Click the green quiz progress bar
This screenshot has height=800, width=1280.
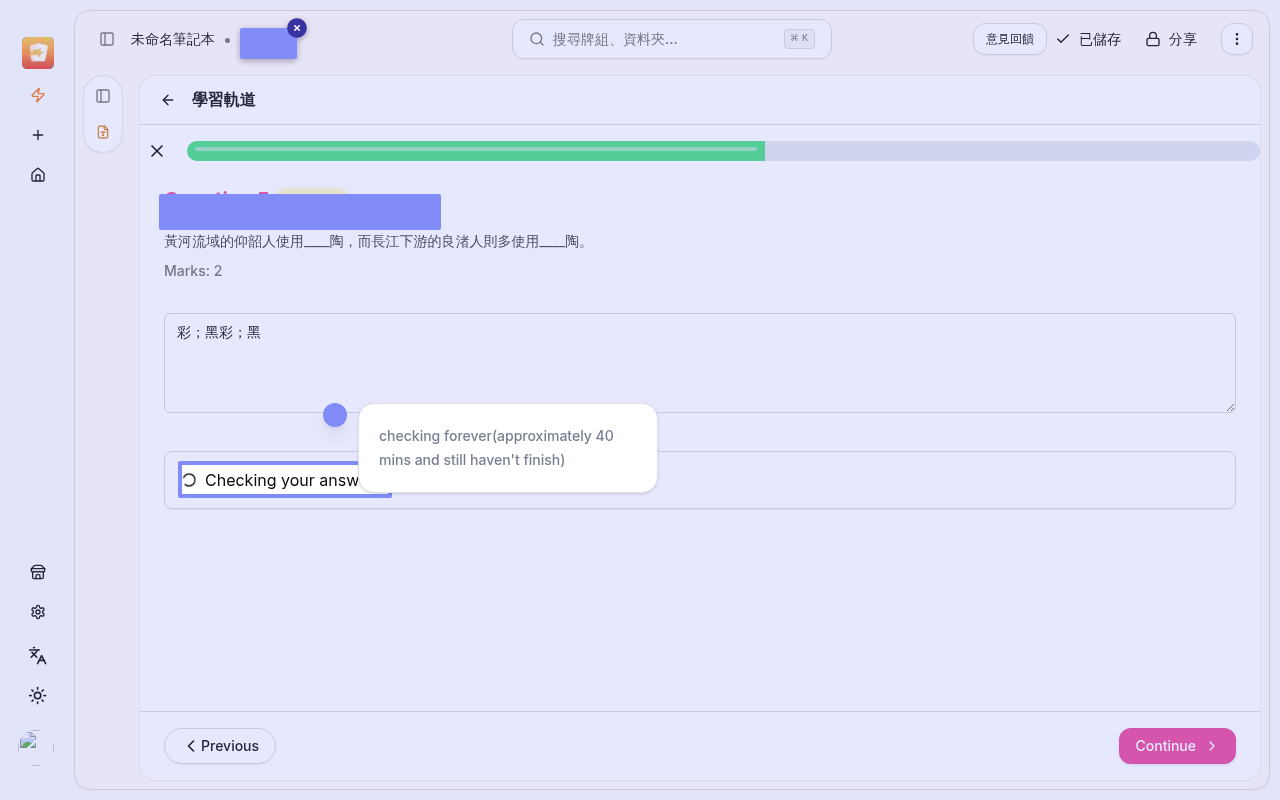pyautogui.click(x=476, y=151)
